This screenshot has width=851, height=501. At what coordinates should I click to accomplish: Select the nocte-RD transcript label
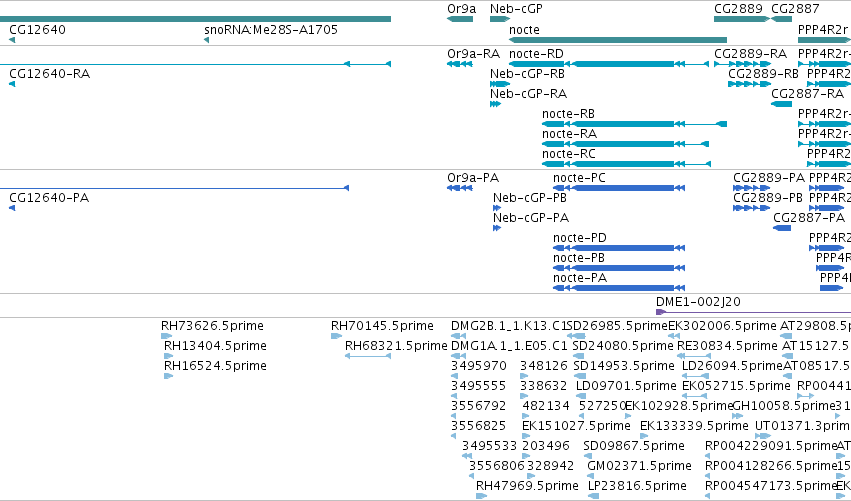coord(536,54)
